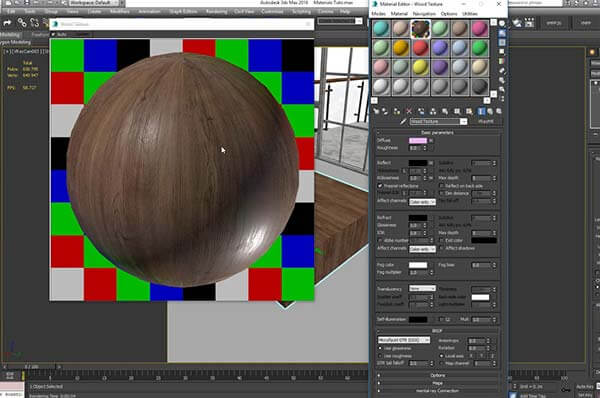Toggle Fresnel reflections checkbox

point(380,186)
